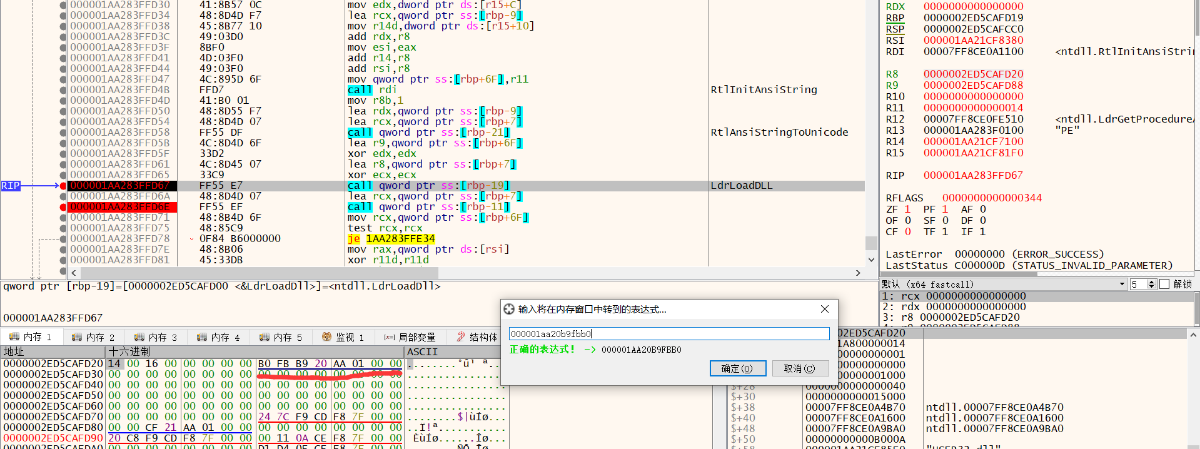Close the expression dialog with X
This screenshot has width=1200, height=449.
pyautogui.click(x=823, y=310)
